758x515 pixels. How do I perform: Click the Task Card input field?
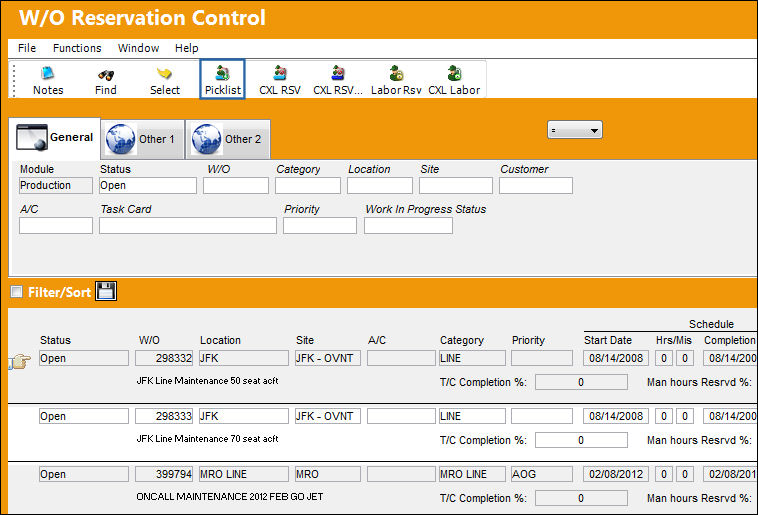(x=188, y=225)
